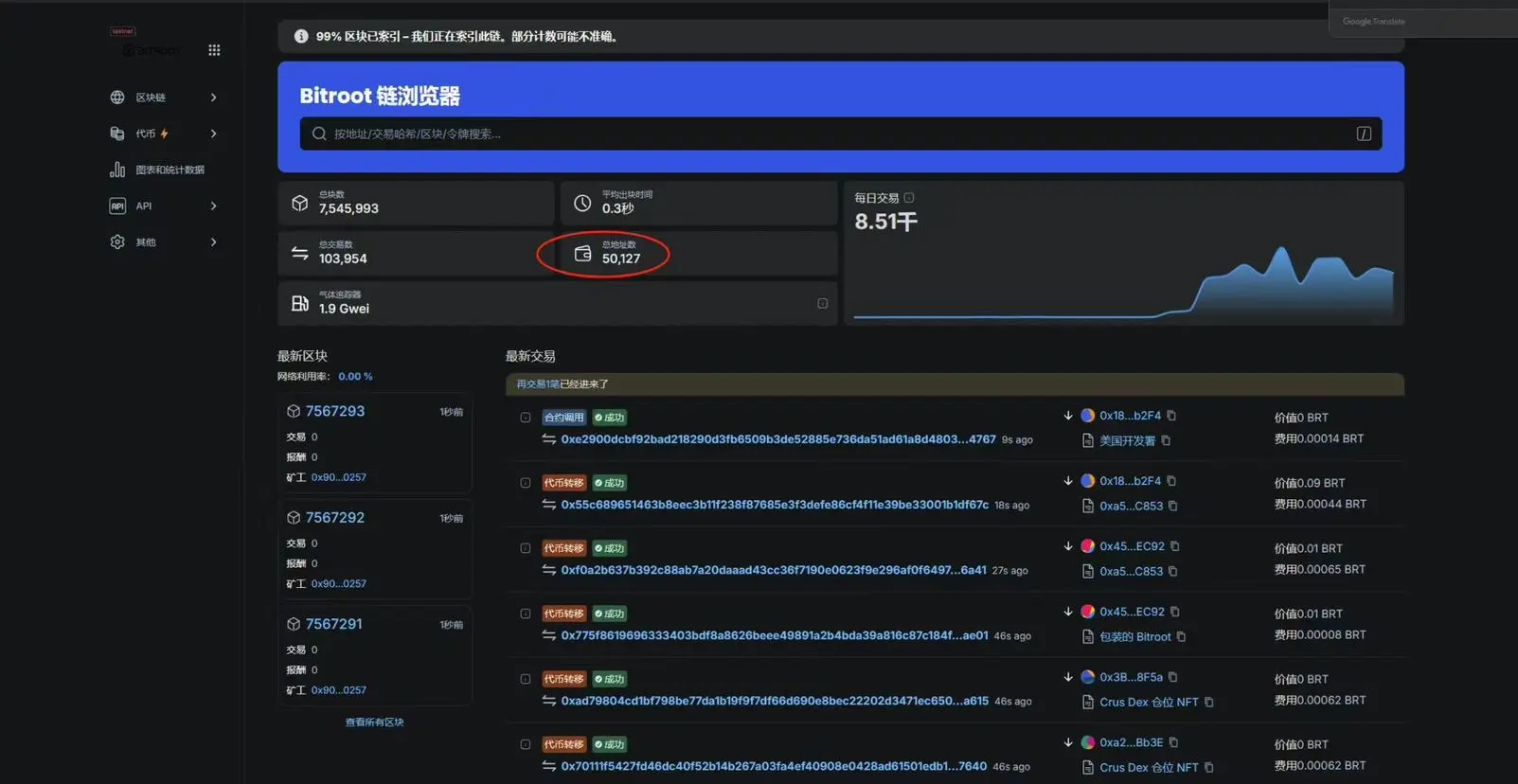
Task: Open the apps grid icon beside the logo
Action: [214, 50]
